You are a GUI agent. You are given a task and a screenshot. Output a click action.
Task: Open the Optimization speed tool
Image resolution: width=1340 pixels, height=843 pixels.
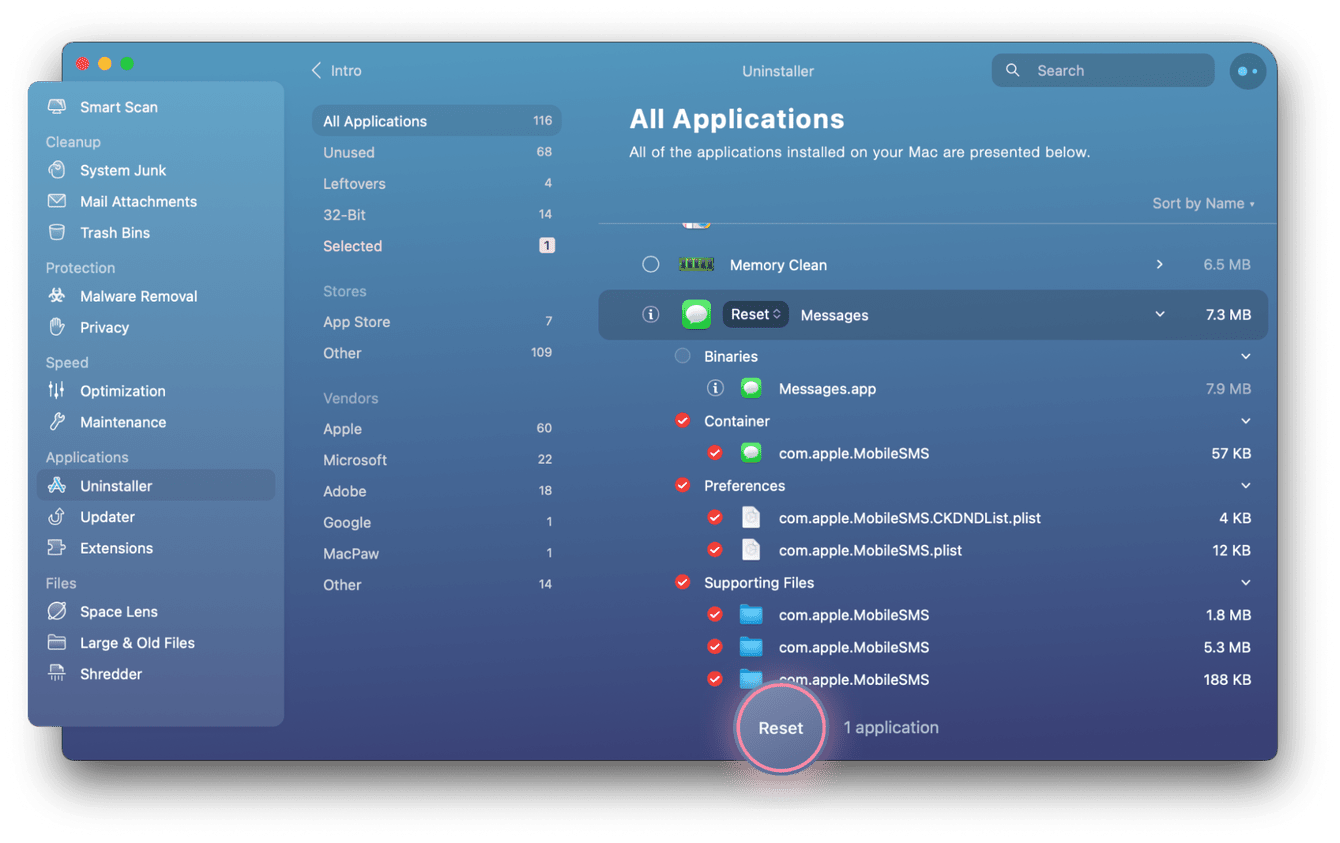click(122, 391)
